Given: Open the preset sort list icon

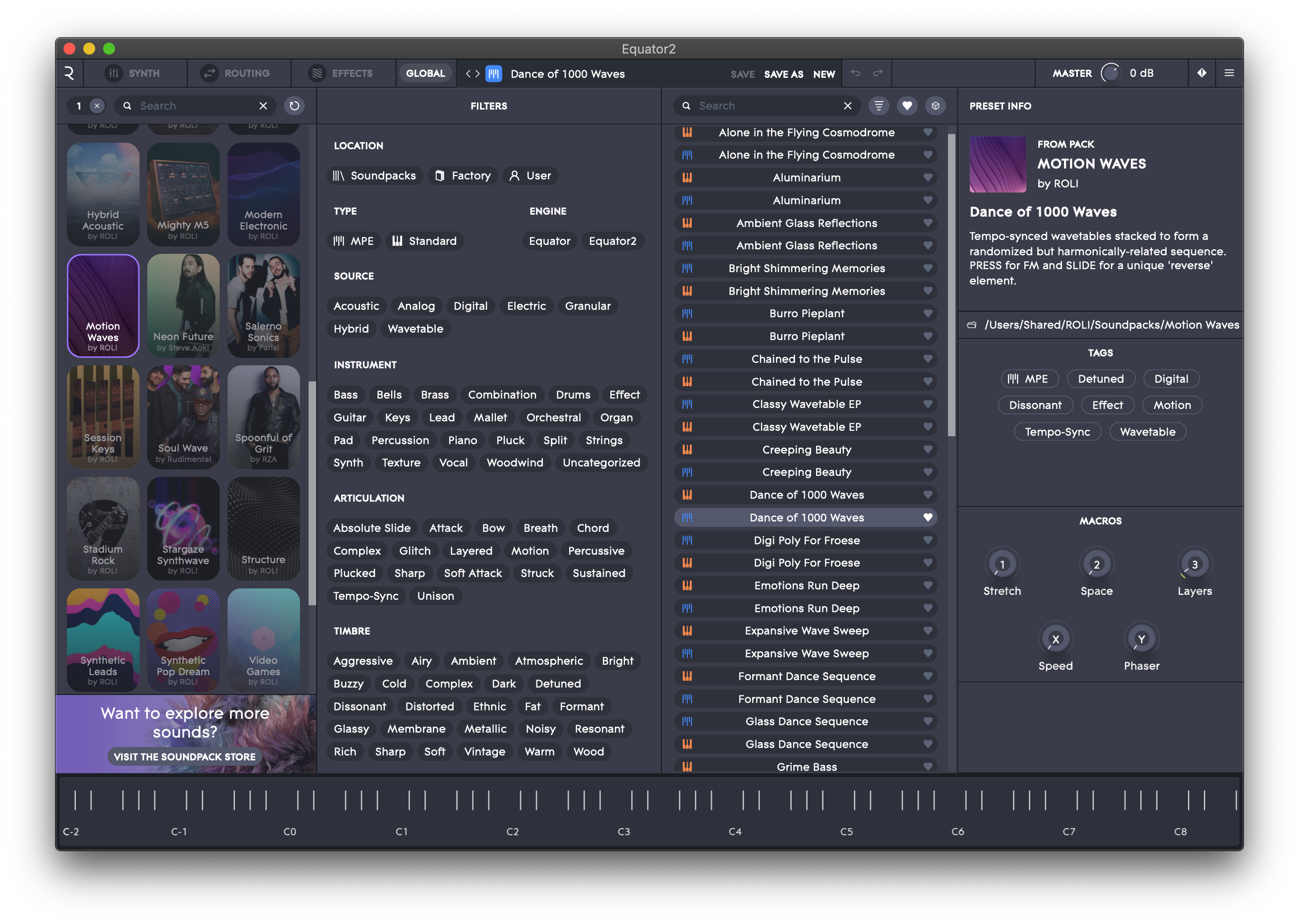Looking at the screenshot, I should (x=879, y=106).
